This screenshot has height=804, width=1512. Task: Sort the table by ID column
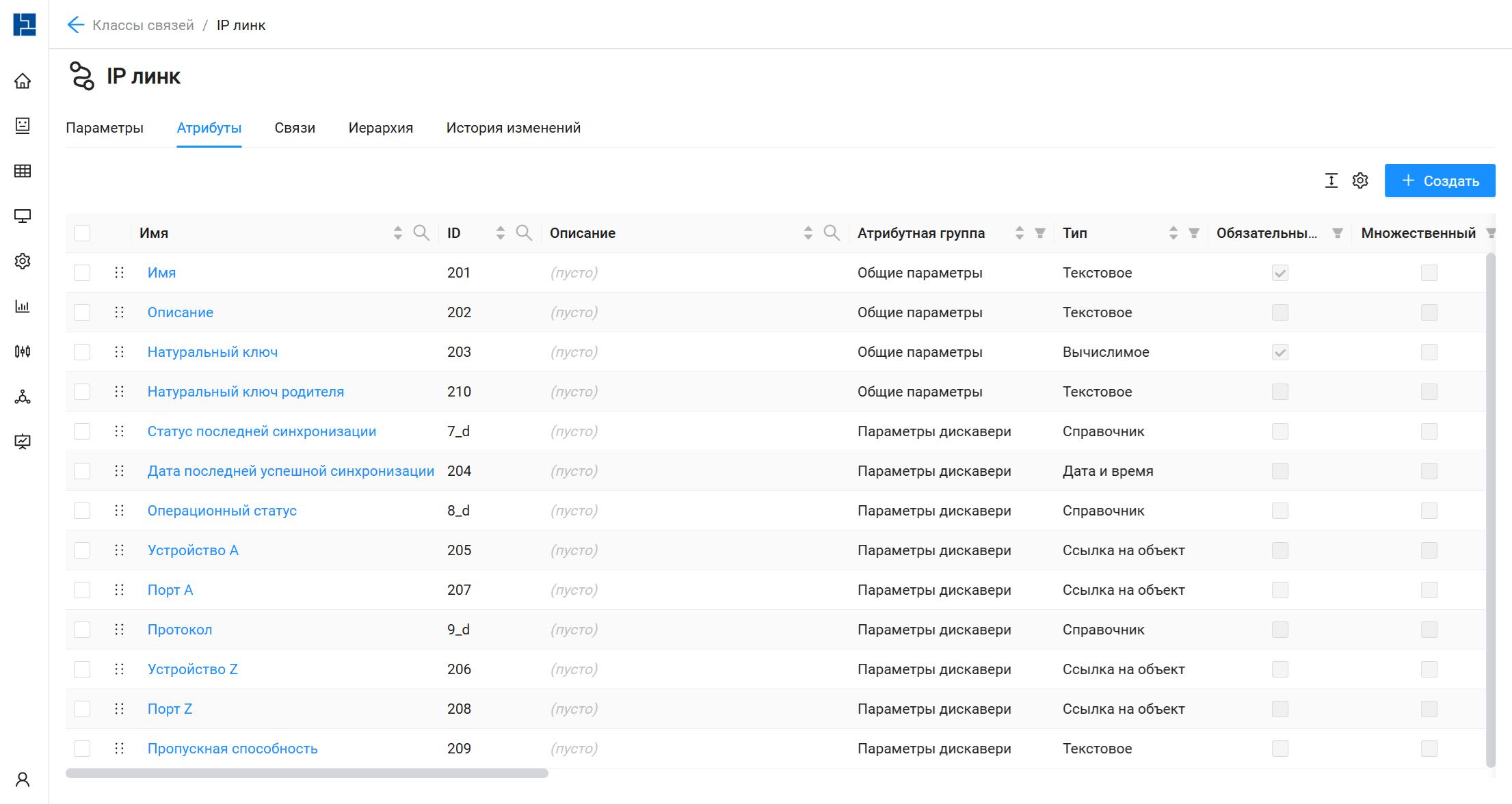point(501,233)
